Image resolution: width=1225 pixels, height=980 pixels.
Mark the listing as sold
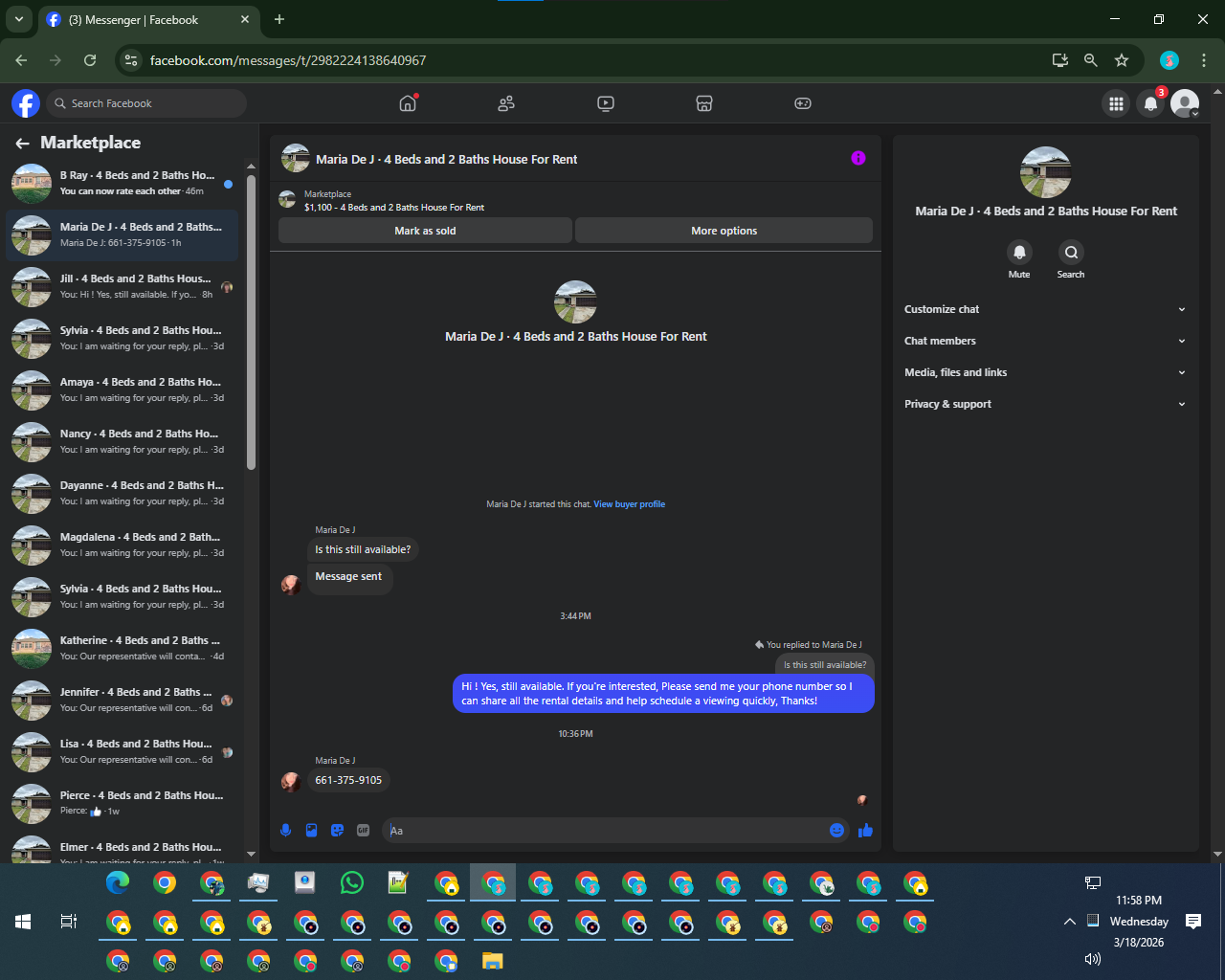click(425, 231)
